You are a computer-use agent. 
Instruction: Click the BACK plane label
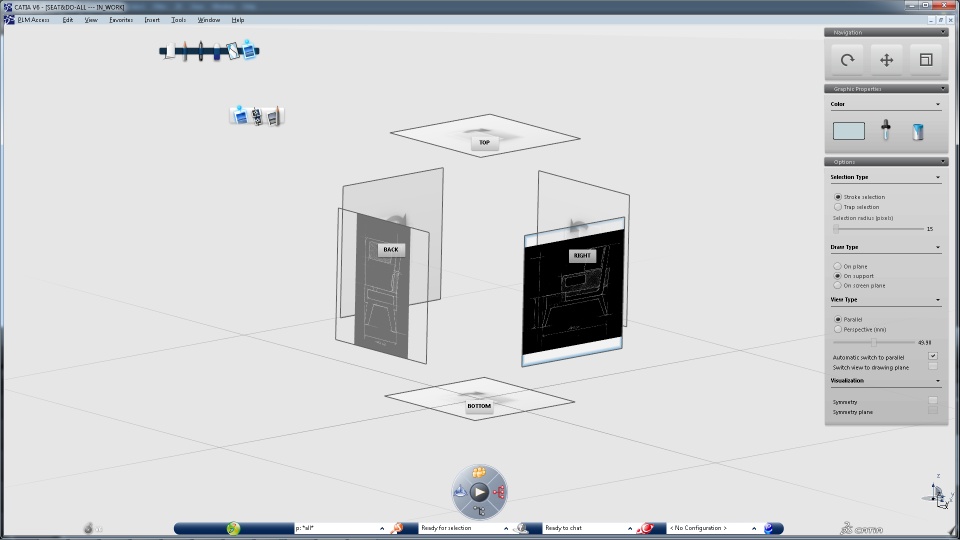(391, 250)
